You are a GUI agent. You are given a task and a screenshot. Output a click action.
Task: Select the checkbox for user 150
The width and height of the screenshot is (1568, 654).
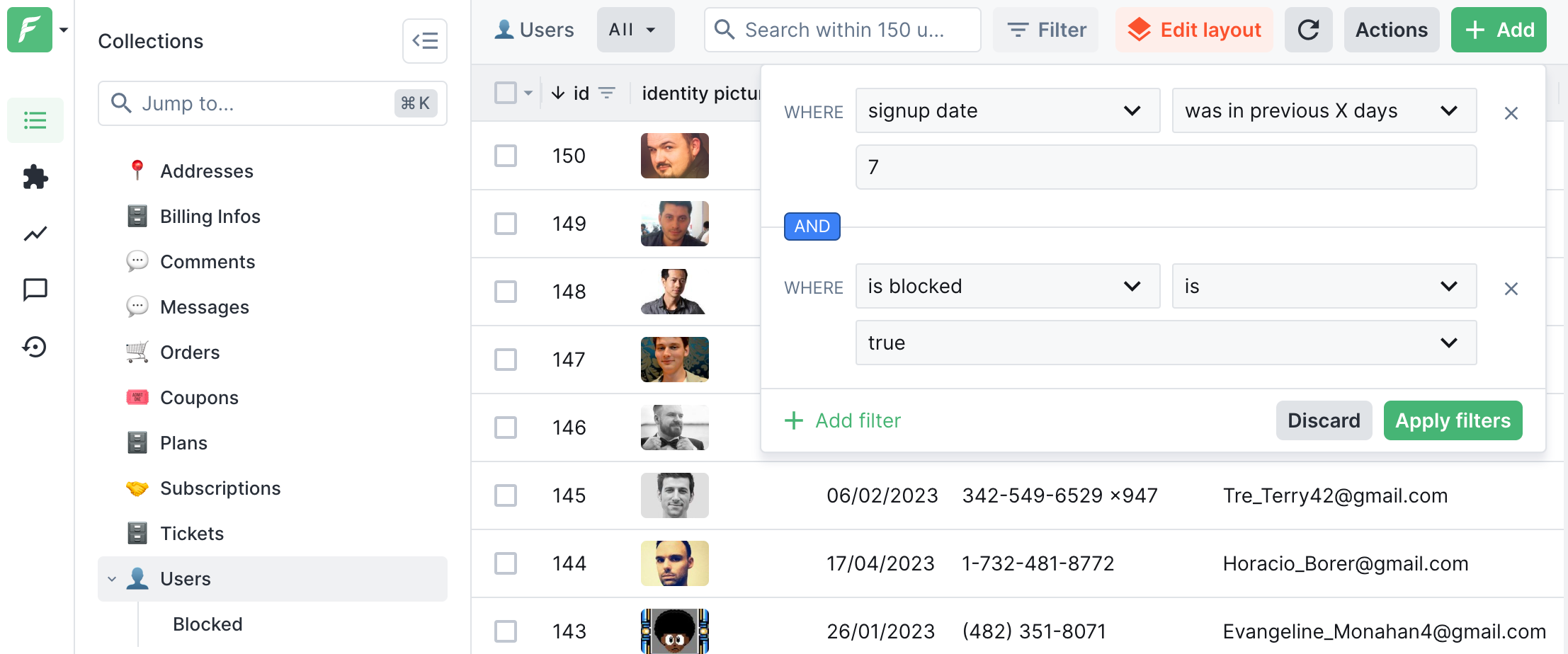click(x=506, y=156)
